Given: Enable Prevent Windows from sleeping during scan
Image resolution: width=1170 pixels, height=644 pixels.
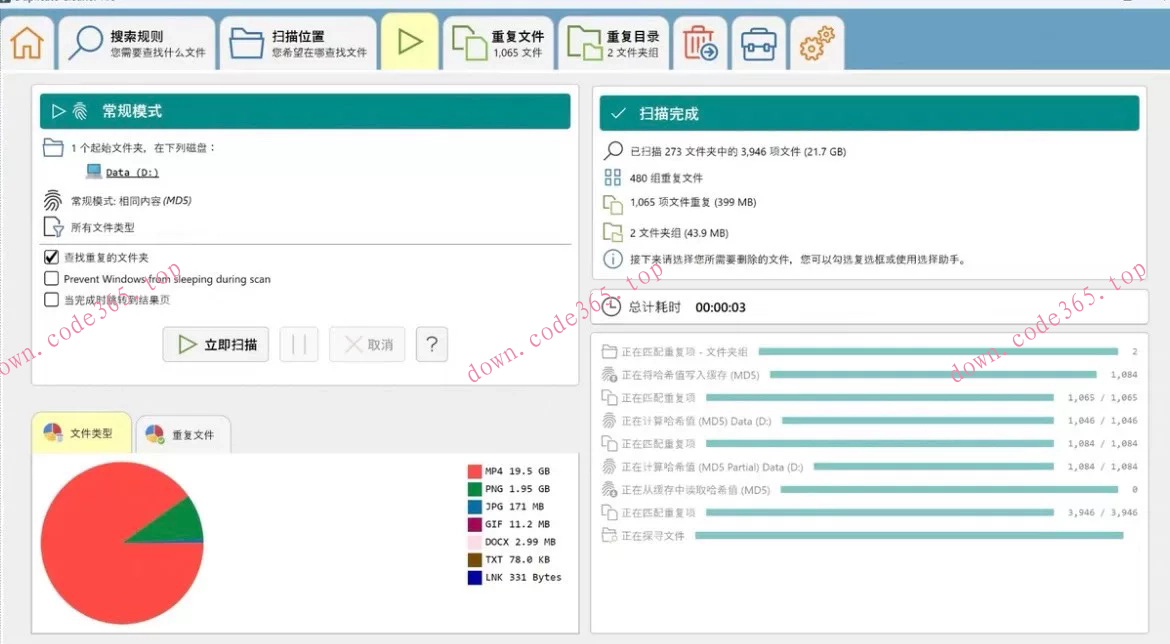Looking at the screenshot, I should pos(52,279).
